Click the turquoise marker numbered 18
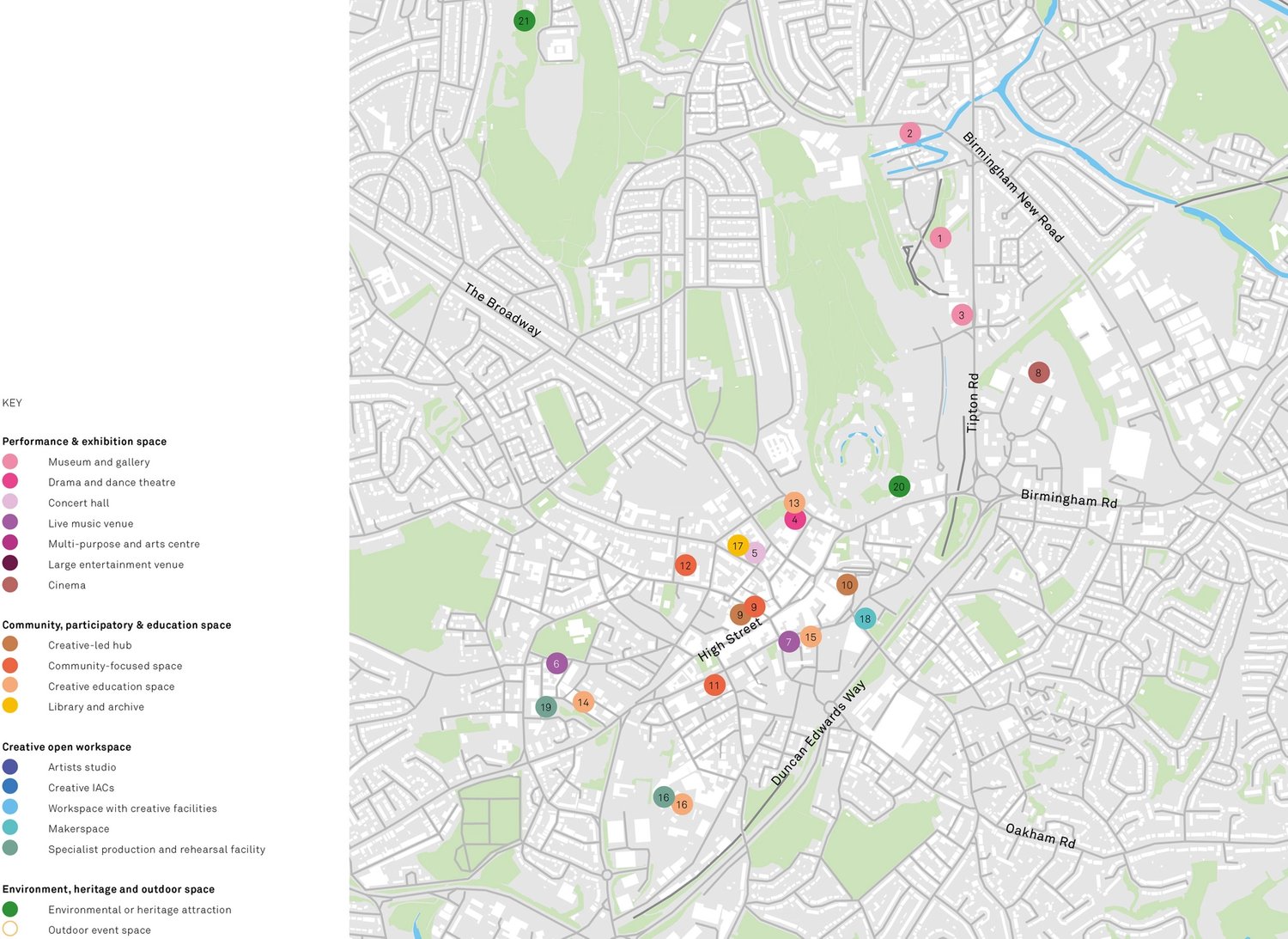The image size is (1288, 939). click(866, 619)
